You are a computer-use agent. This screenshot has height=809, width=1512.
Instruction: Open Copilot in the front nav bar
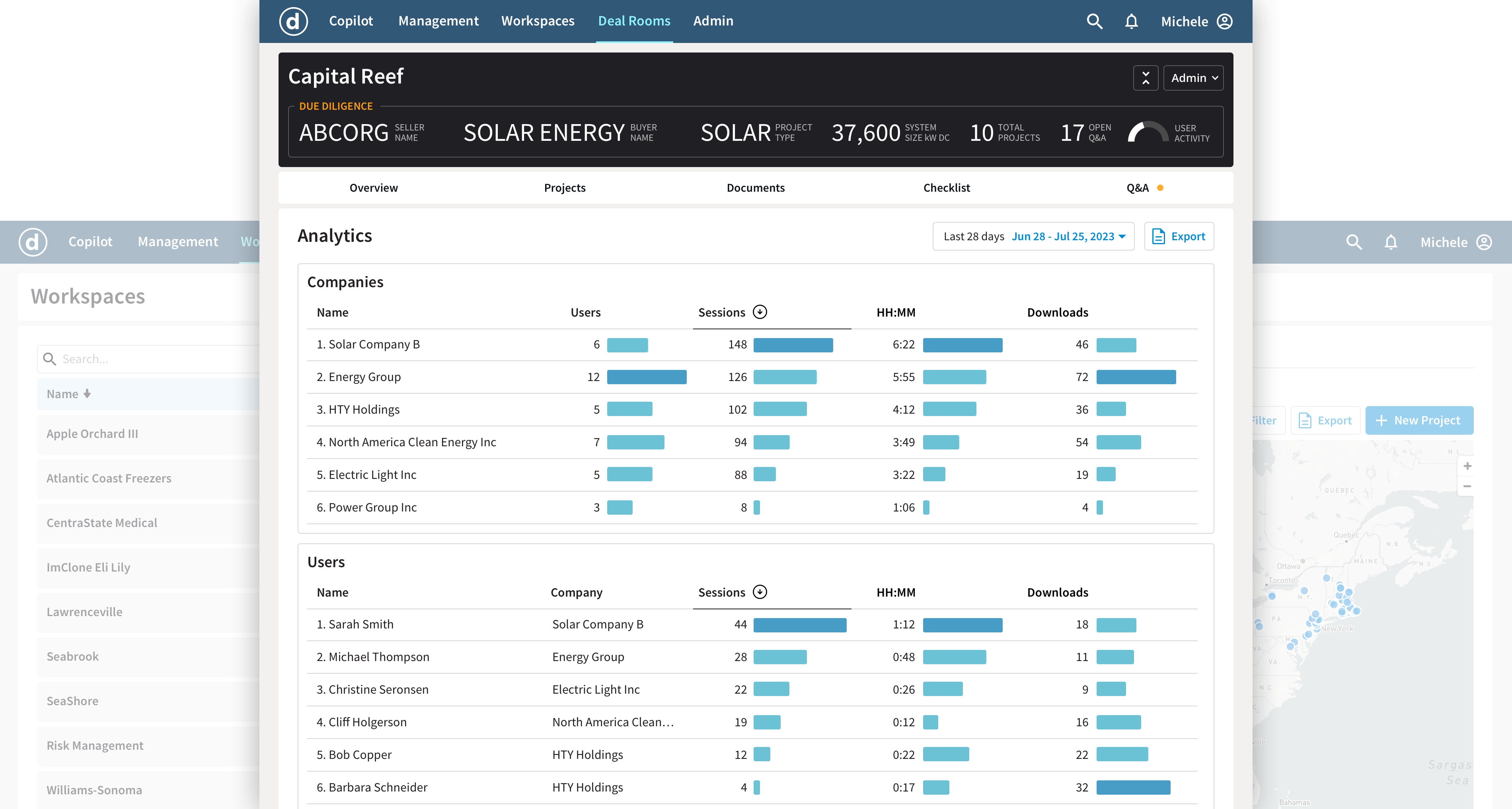coord(351,21)
